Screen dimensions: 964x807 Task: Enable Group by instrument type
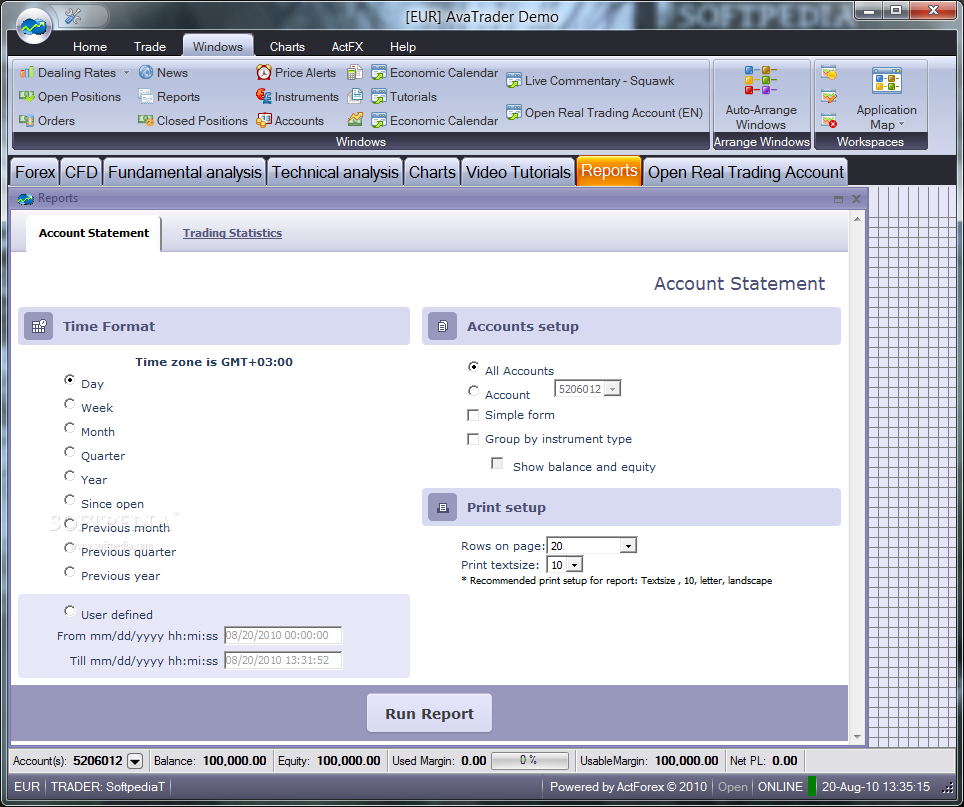pos(473,439)
